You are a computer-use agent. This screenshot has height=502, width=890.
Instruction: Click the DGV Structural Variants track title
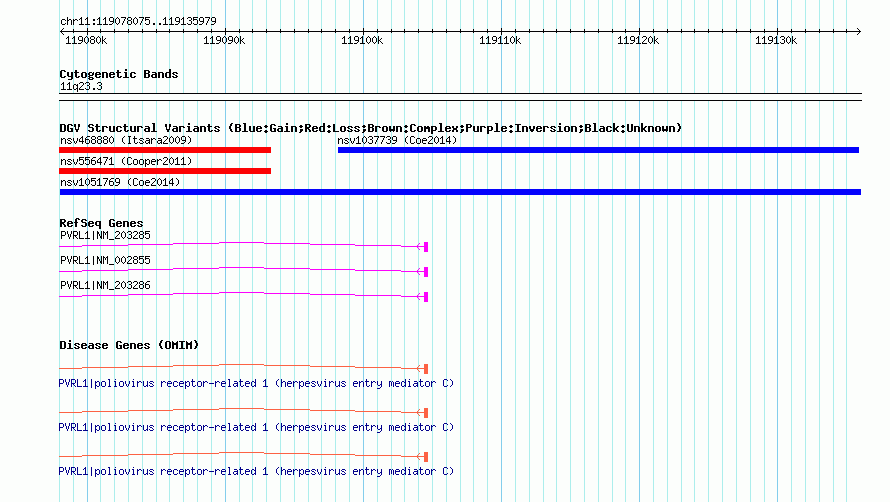point(370,128)
